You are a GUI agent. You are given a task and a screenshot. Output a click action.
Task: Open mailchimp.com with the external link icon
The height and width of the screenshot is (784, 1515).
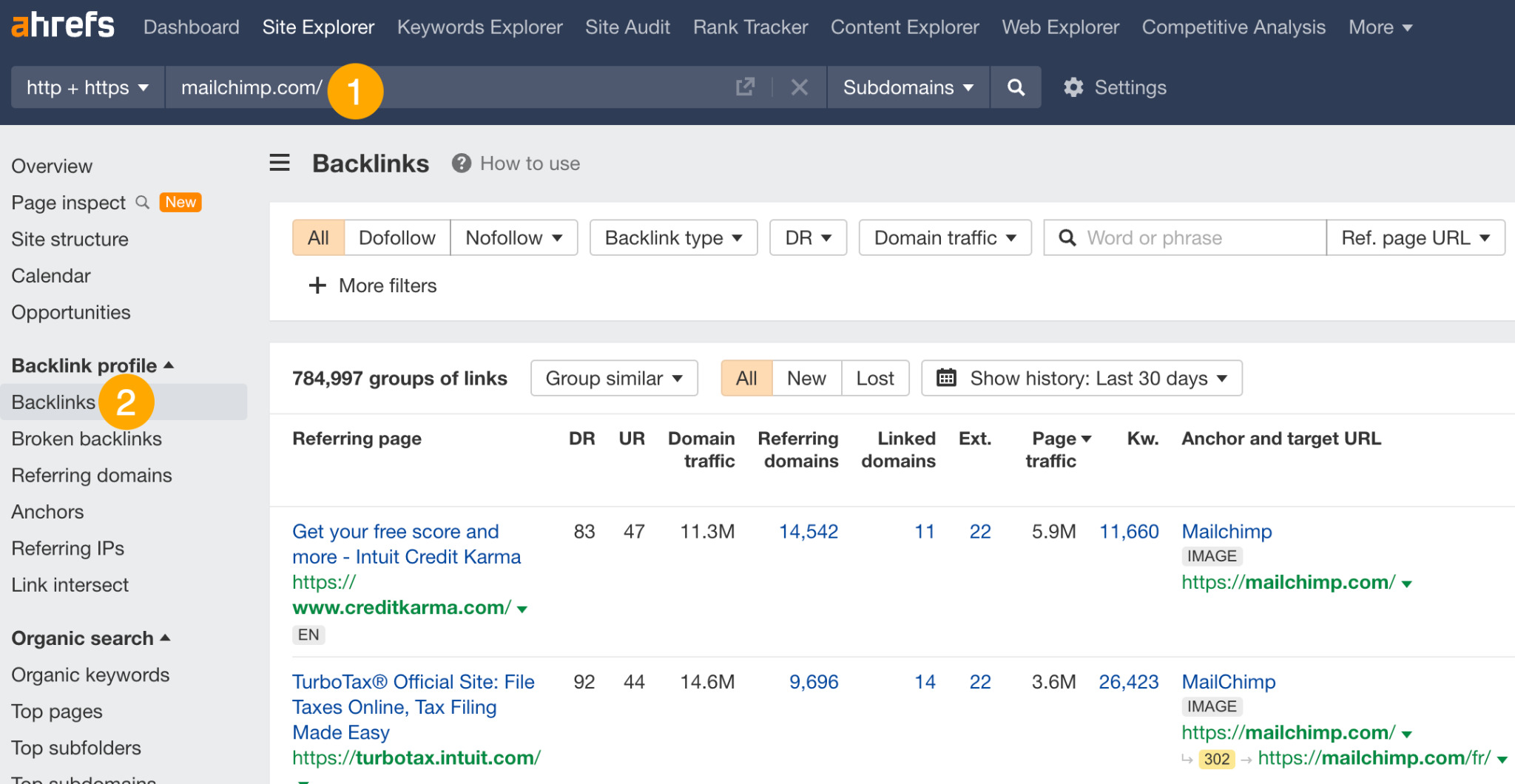point(745,87)
